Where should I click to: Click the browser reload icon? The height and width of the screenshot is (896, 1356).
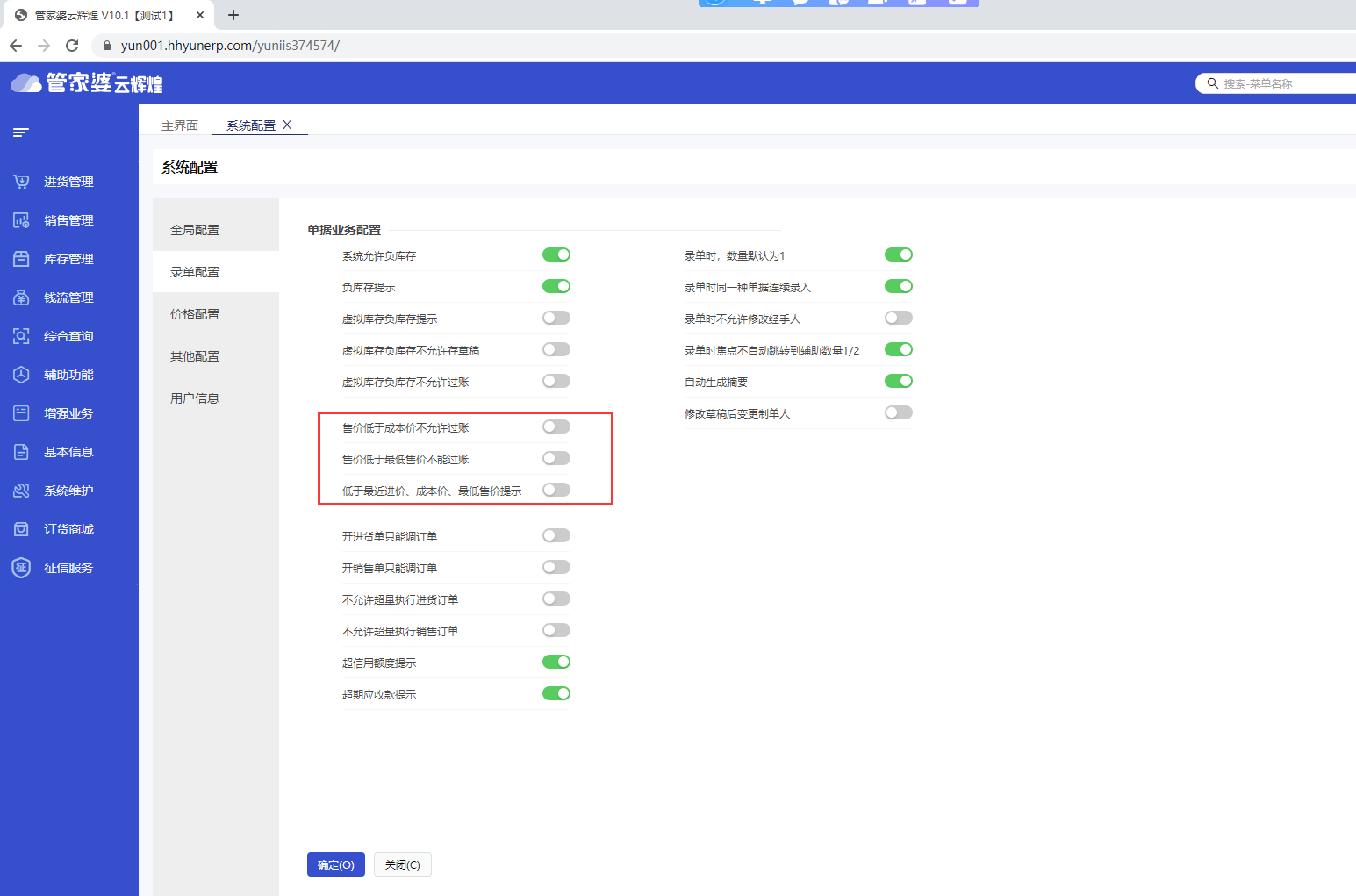pos(72,46)
